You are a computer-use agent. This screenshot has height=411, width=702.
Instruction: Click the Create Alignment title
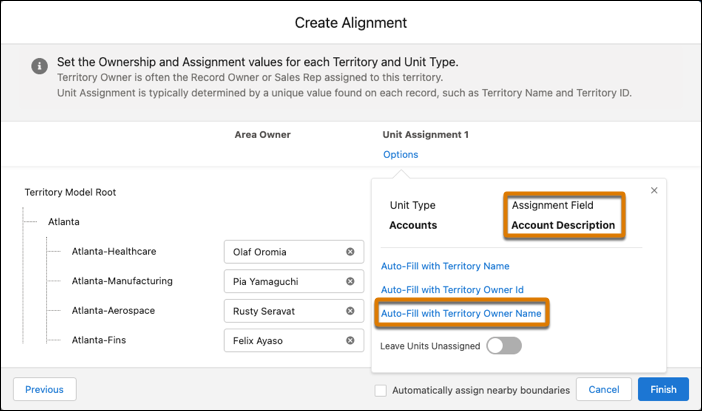click(x=351, y=22)
